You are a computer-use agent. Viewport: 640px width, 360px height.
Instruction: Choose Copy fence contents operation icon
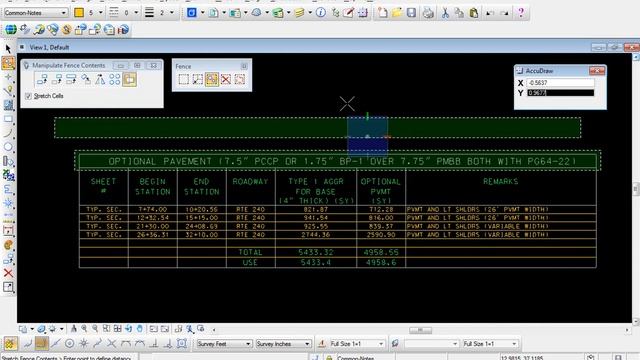[42, 80]
